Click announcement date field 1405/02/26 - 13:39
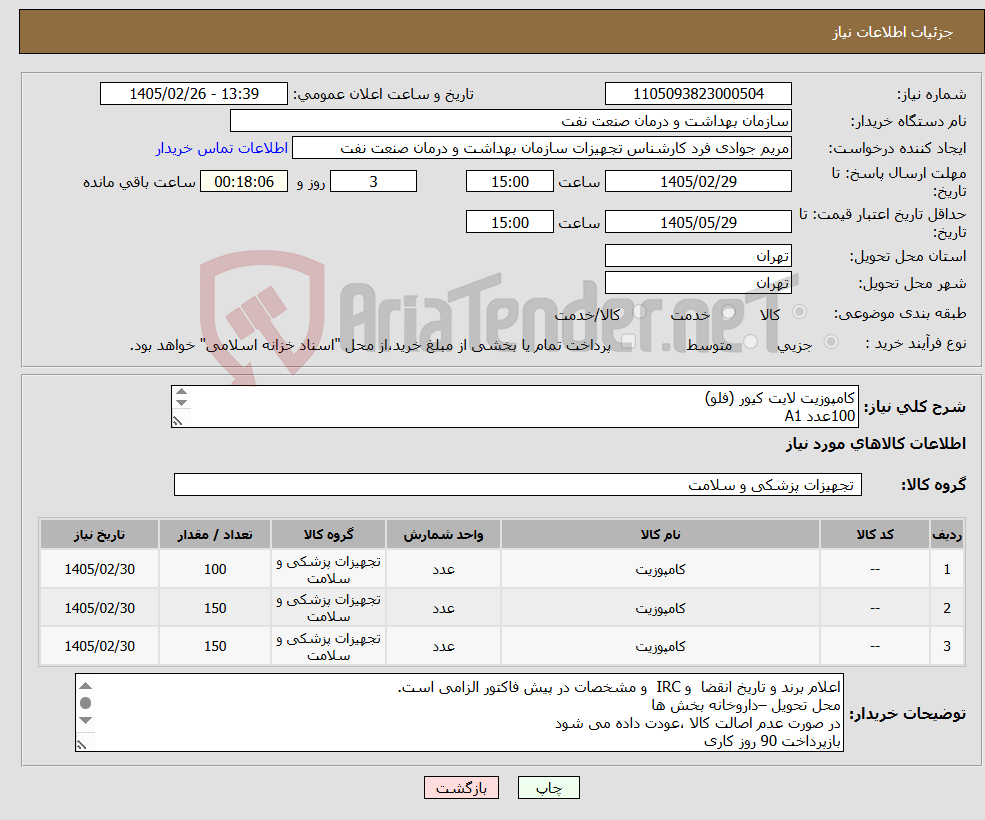 [x=193, y=94]
